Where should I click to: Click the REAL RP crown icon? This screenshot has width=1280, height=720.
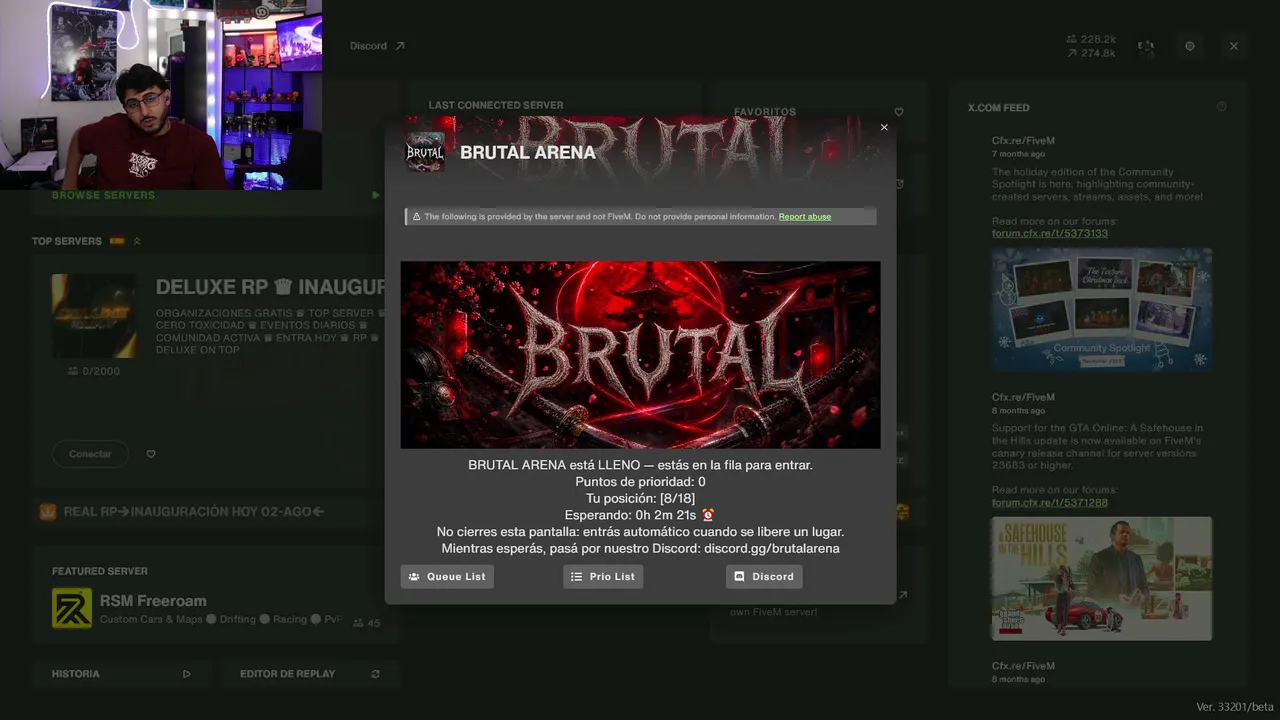click(47, 512)
